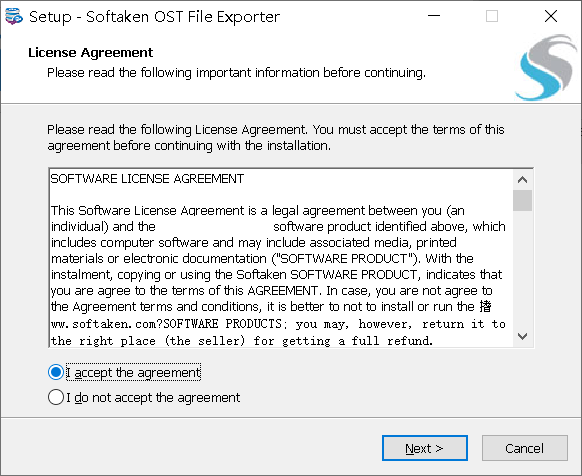Click the setup icon in the title bar
Viewport: 582px width, 476px height.
coord(13,17)
